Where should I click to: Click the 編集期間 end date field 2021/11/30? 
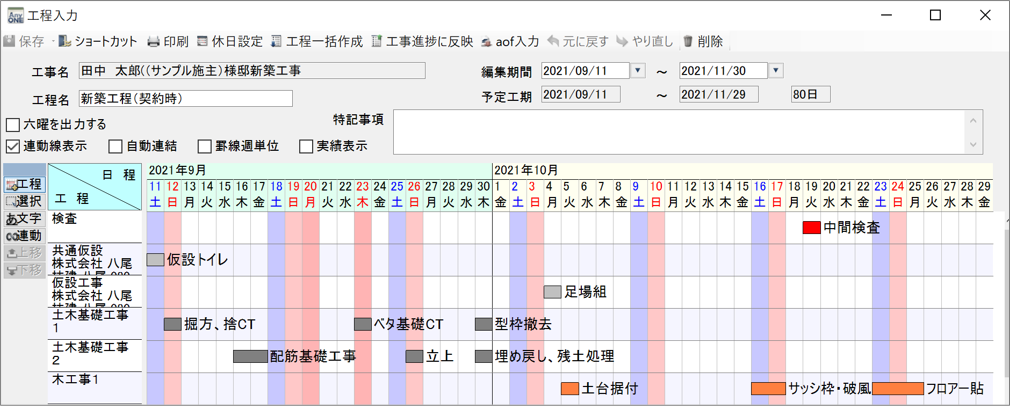coord(723,70)
